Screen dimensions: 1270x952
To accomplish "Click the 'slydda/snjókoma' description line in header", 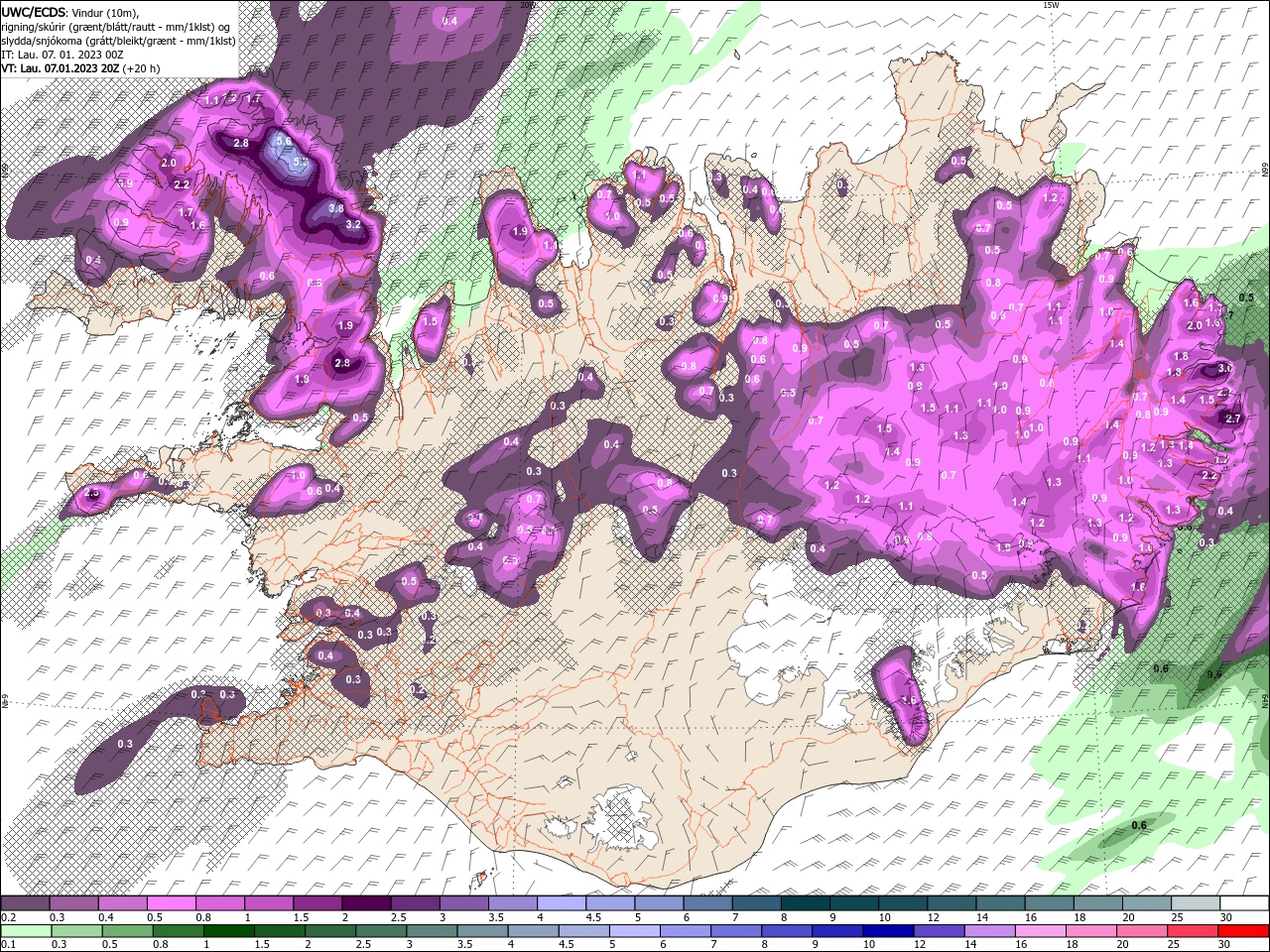I will [118, 40].
